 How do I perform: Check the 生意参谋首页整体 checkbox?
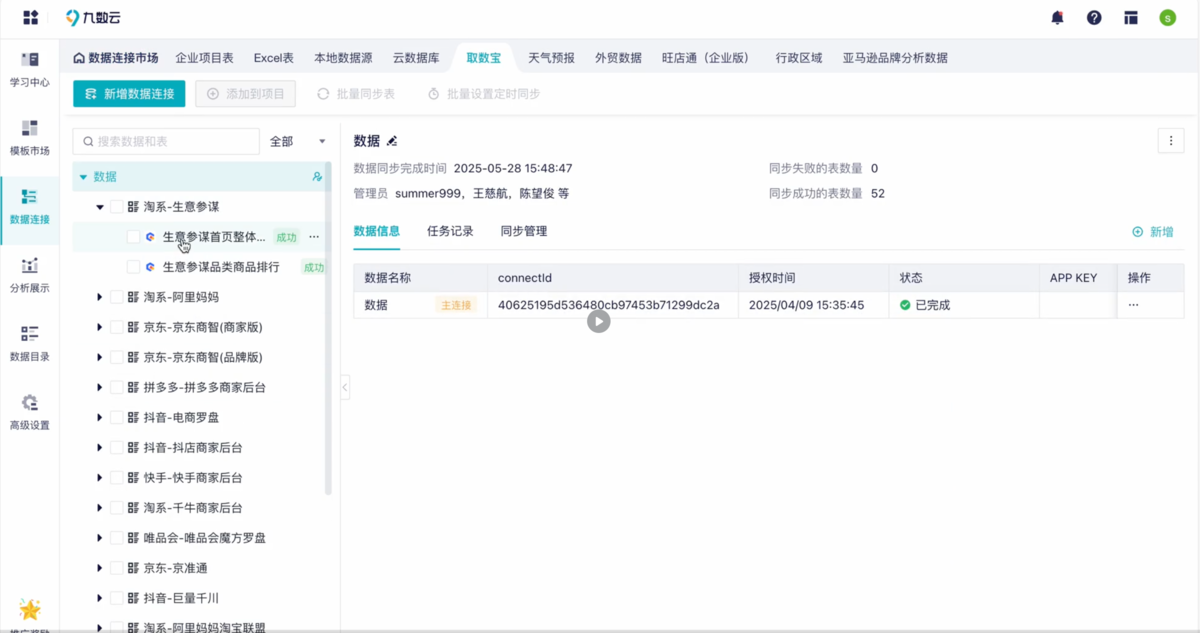(133, 237)
